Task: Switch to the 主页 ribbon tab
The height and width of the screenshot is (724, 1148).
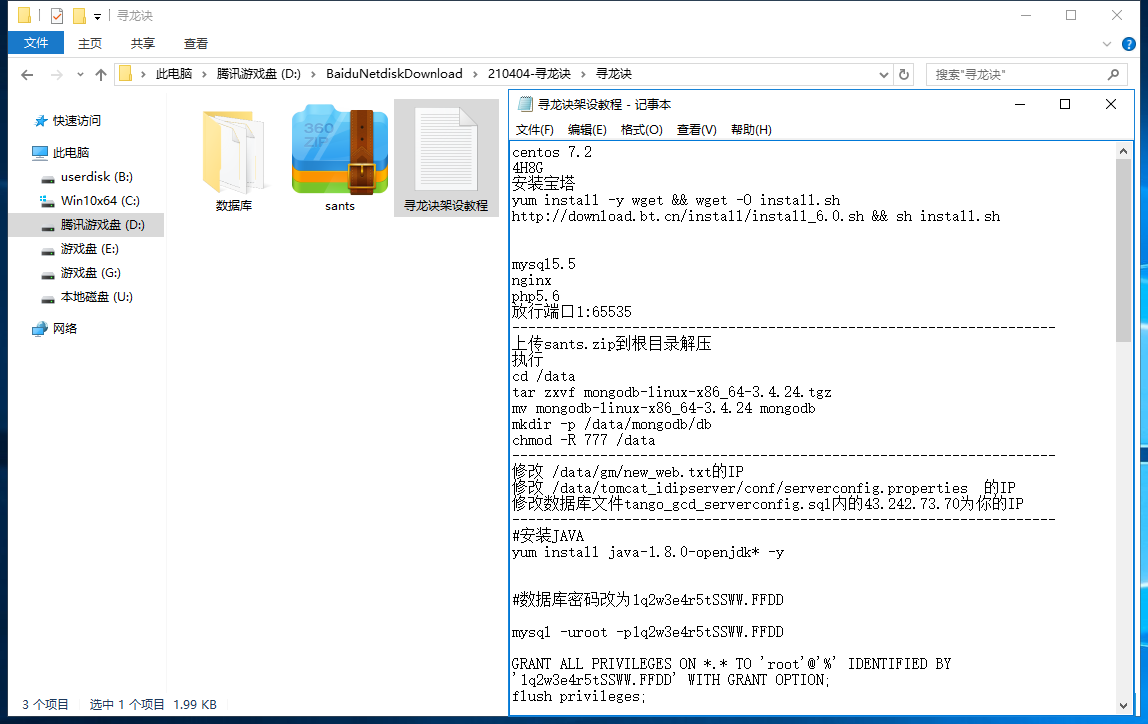Action: tap(90, 44)
